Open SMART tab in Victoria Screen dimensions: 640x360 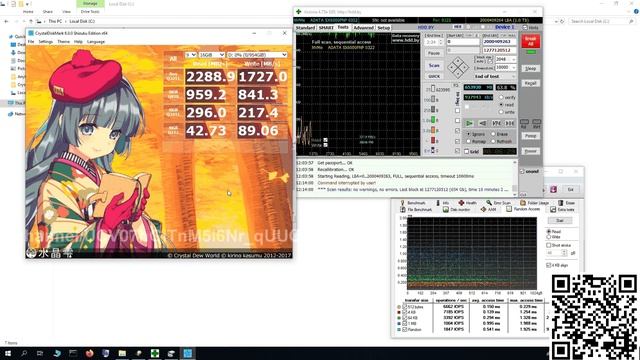326,28
